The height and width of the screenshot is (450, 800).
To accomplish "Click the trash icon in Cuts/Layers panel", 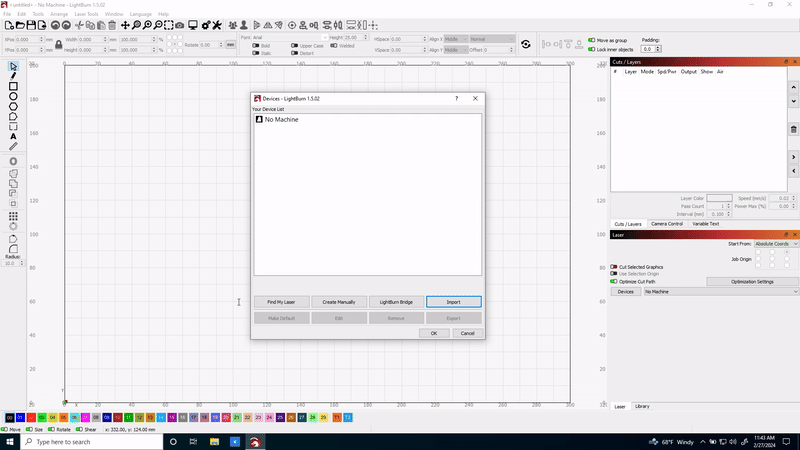I will point(793,130).
